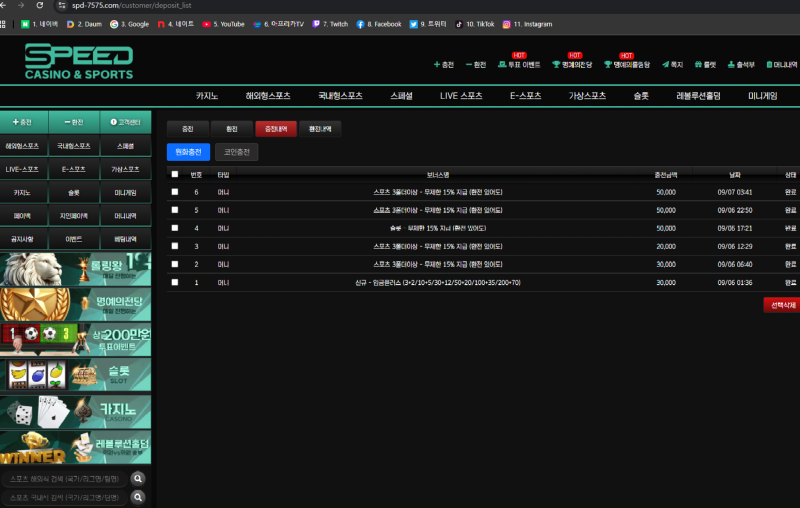Click the 스포츠 해외식 검색 input field
800x508 pixels.
pyautogui.click(x=65, y=479)
